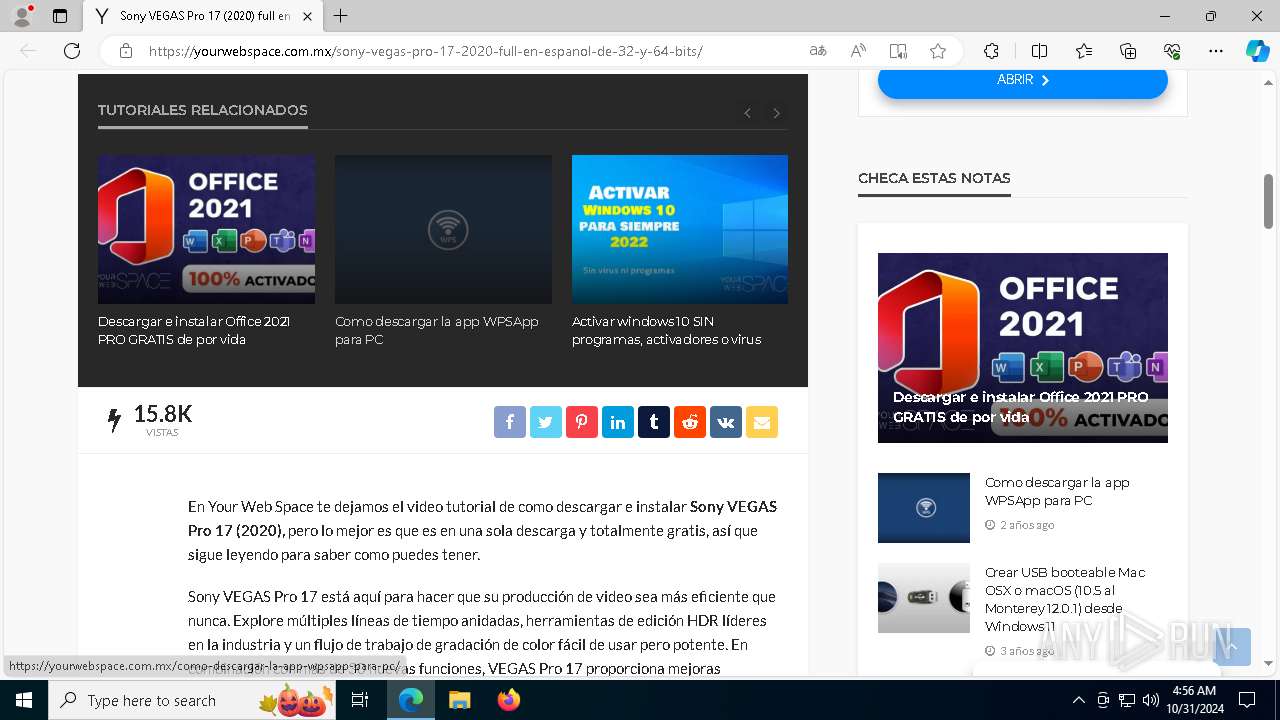
Task: Open Copilot sidebar icon
Action: point(1257,51)
